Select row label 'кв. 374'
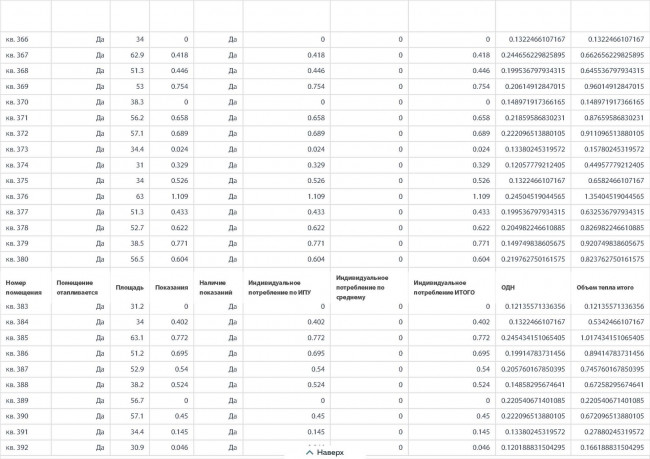Image resolution: width=650 pixels, height=459 pixels. point(17,165)
